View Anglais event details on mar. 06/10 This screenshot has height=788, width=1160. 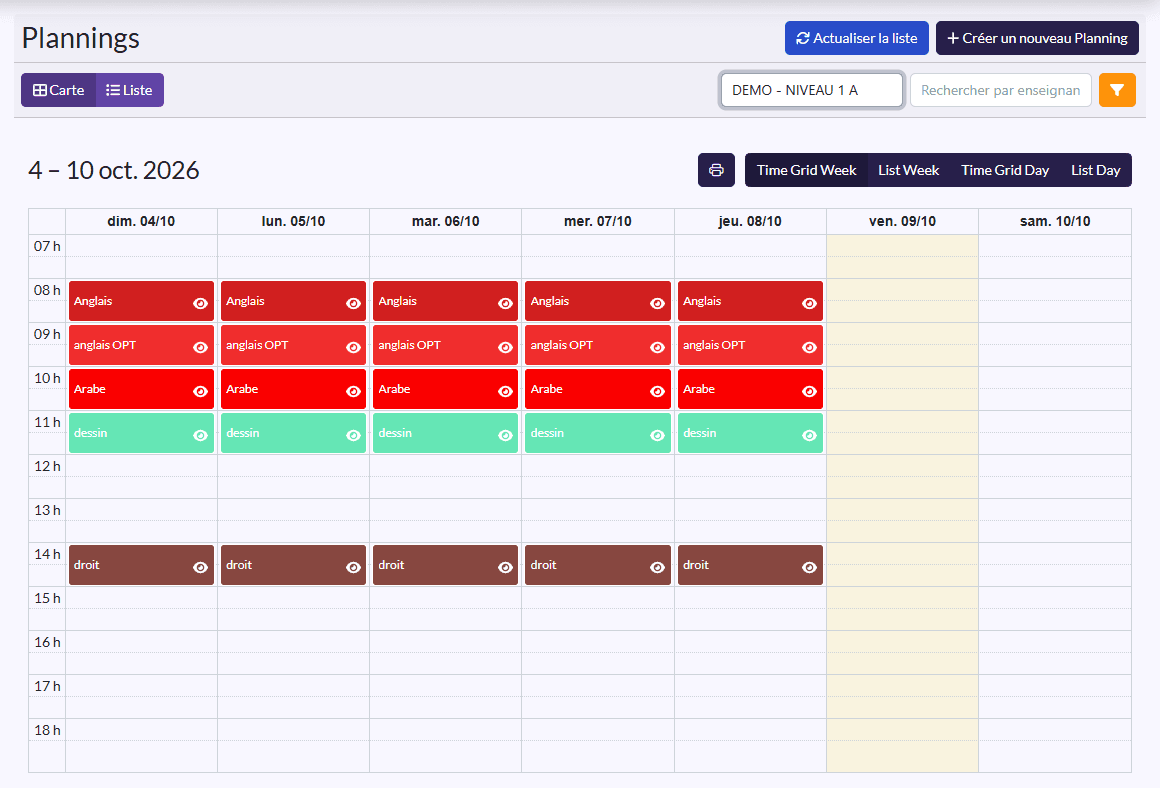[x=505, y=303]
